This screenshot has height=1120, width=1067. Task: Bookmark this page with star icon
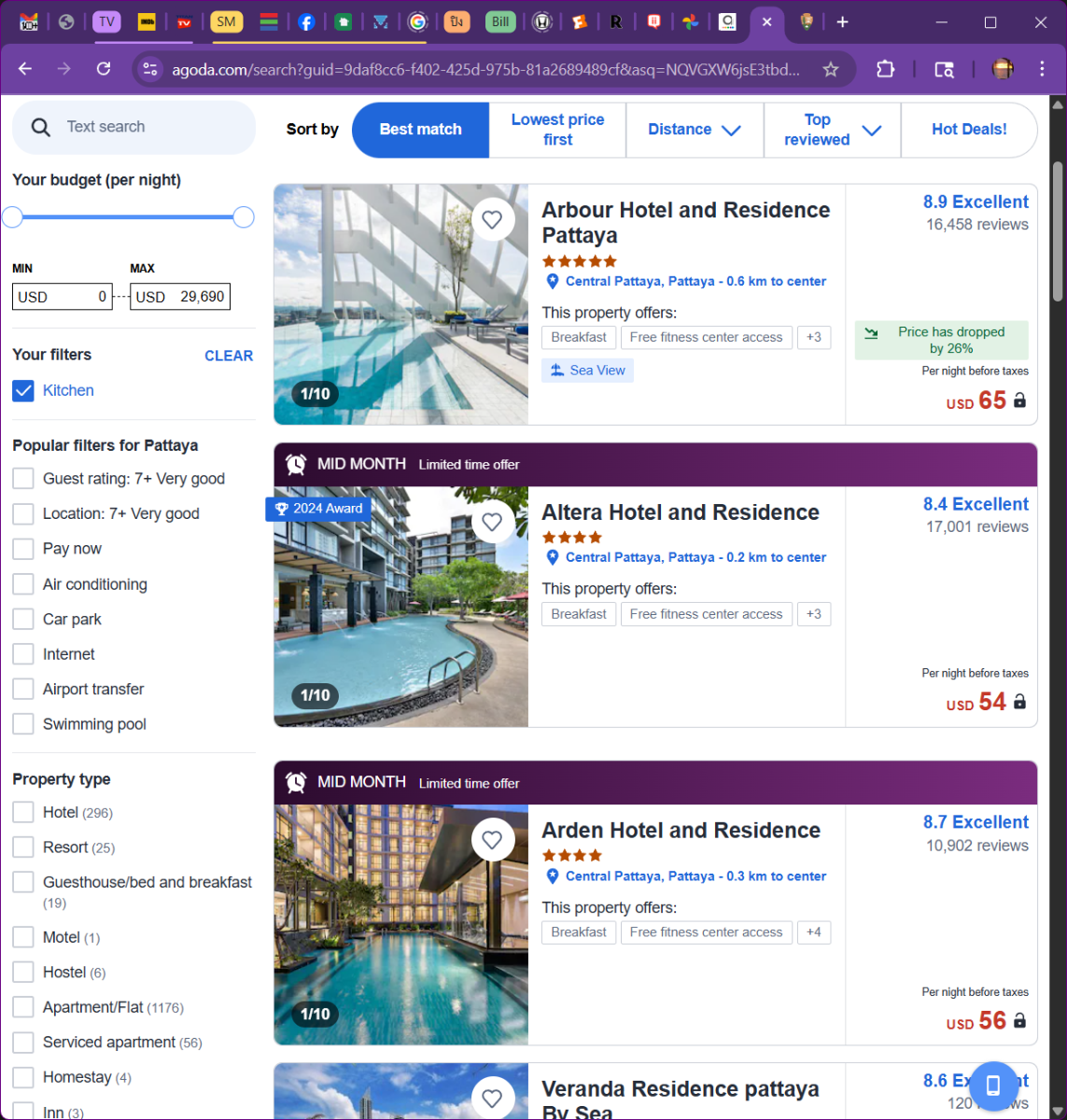pos(830,69)
